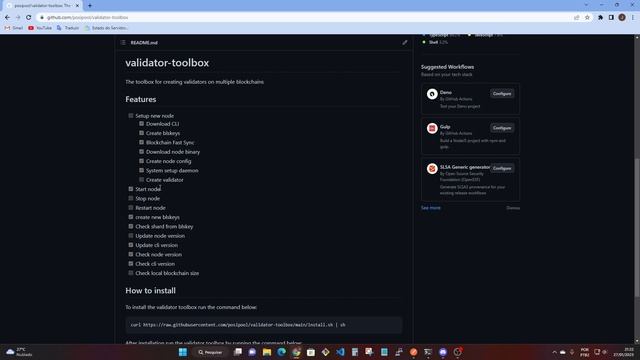
Task: Open the Windows Start menu
Action: pos(183,352)
